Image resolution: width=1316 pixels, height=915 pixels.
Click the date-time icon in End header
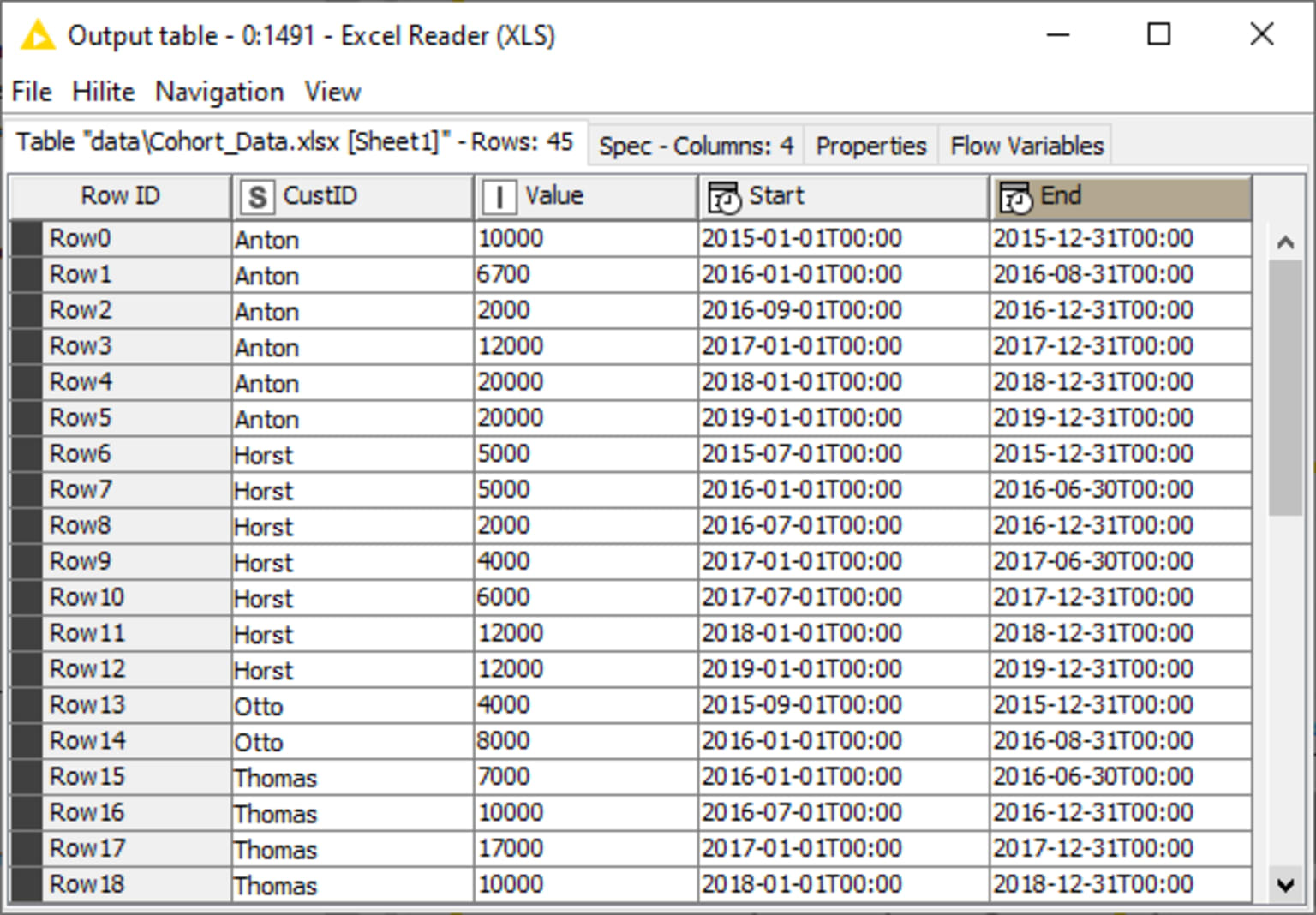[1016, 197]
